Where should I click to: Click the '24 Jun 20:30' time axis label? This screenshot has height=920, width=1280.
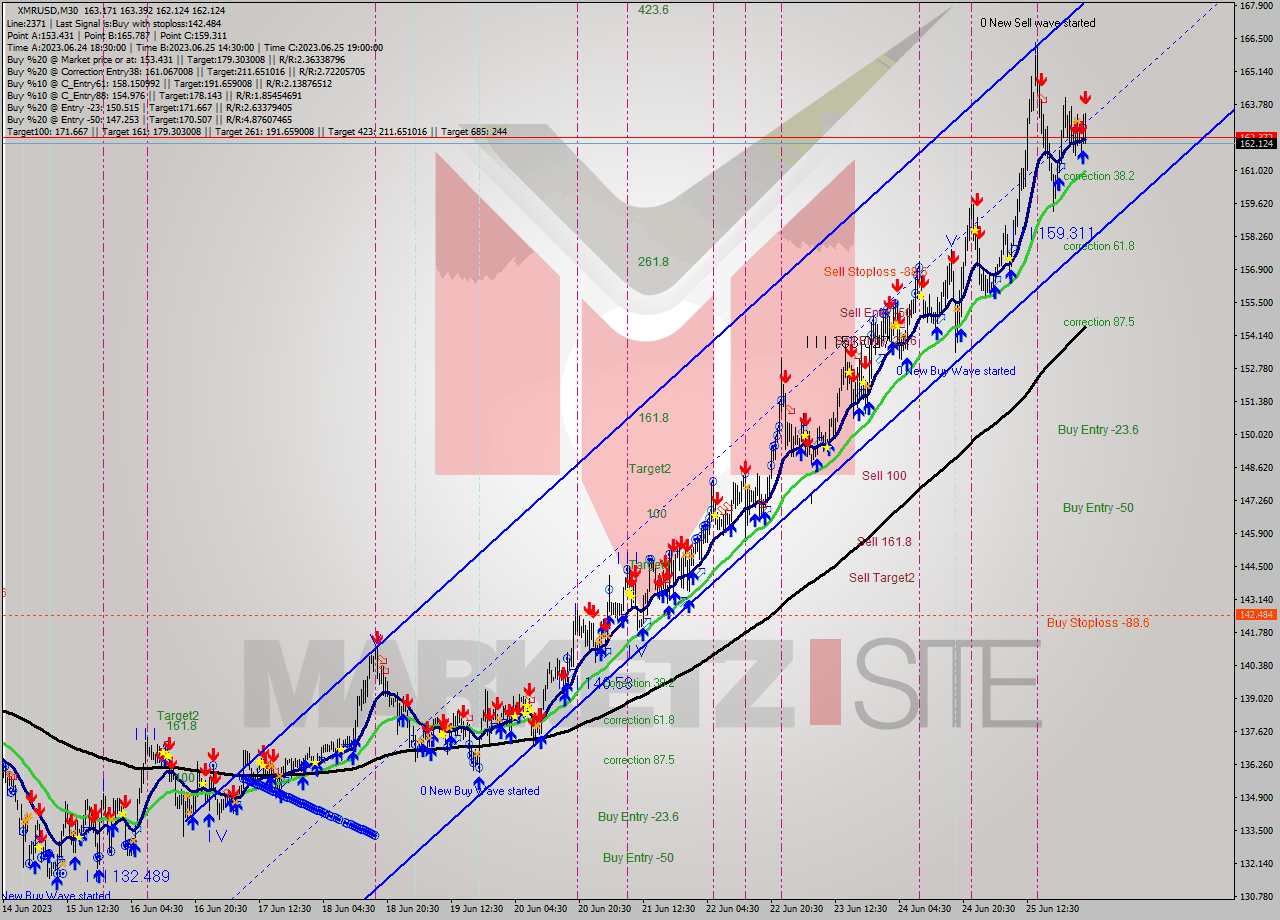pos(988,909)
